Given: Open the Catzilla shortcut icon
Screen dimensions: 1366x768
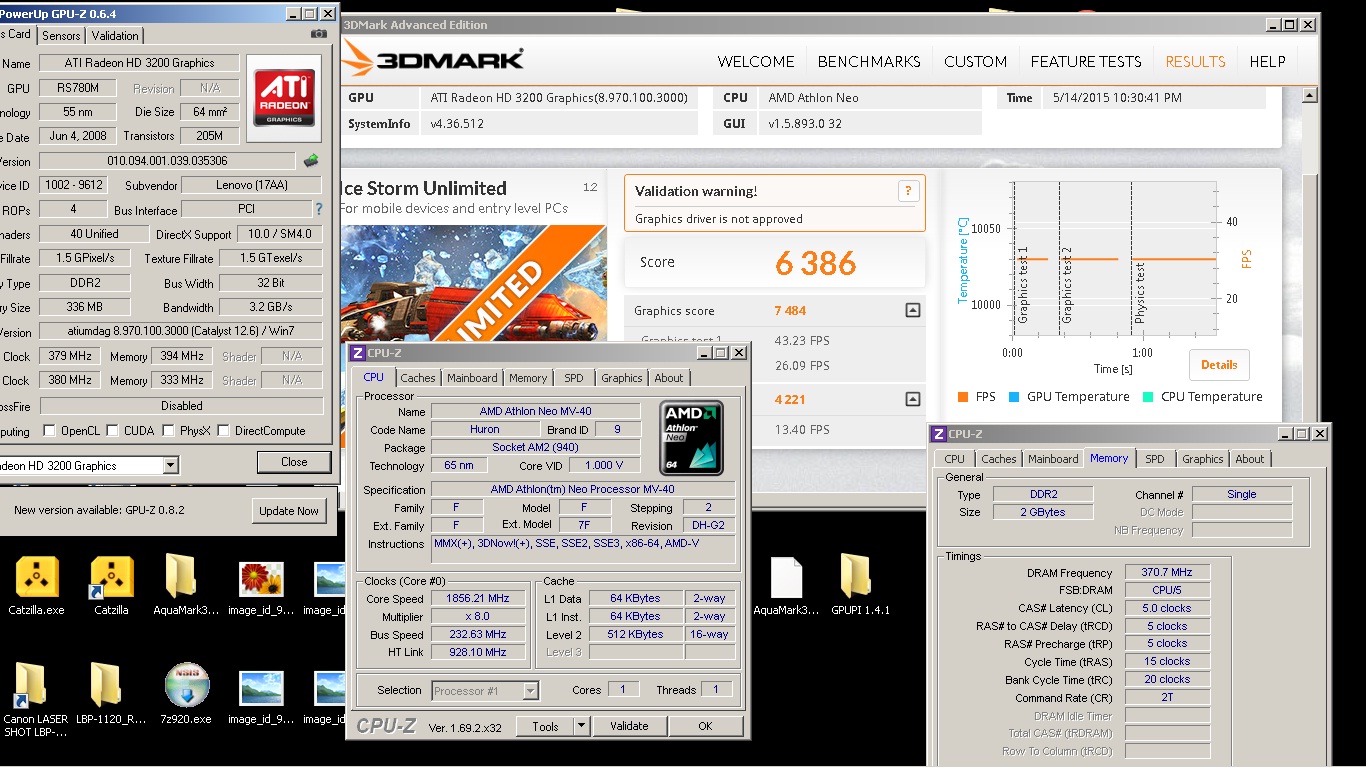Looking at the screenshot, I should pos(112,577).
